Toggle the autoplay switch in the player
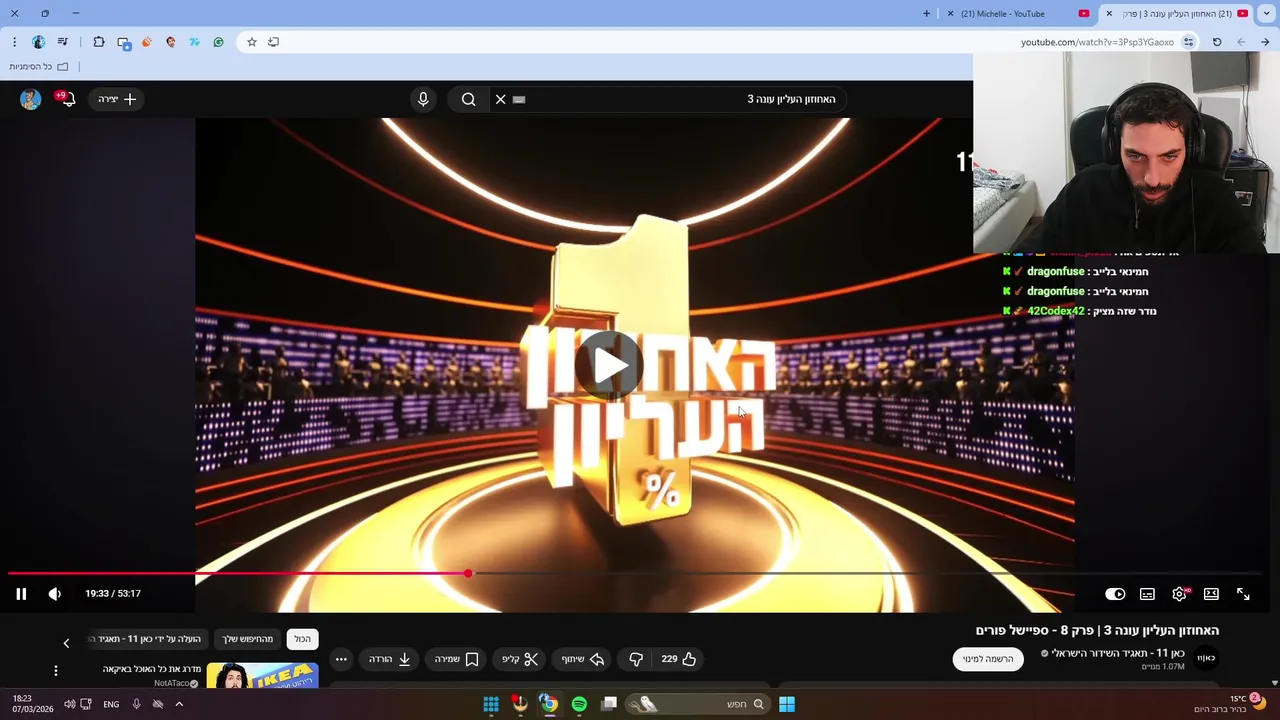The height and width of the screenshot is (720, 1280). [1115, 594]
